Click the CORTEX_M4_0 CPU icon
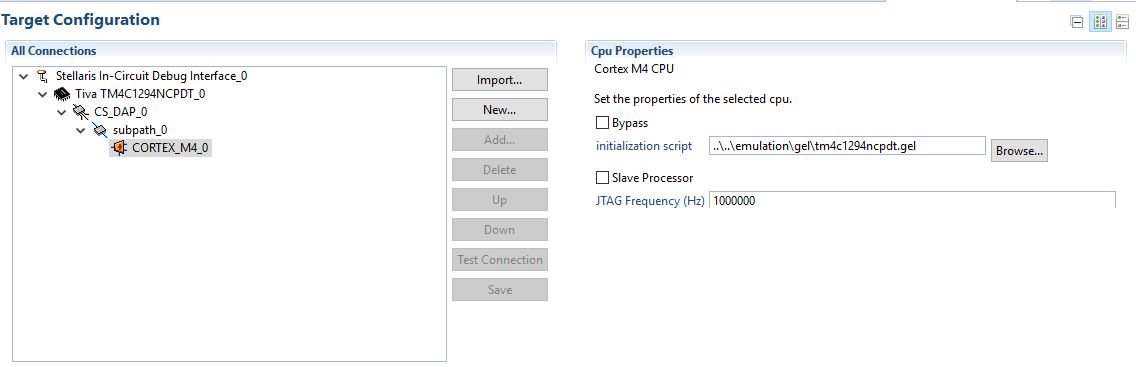 tap(119, 148)
